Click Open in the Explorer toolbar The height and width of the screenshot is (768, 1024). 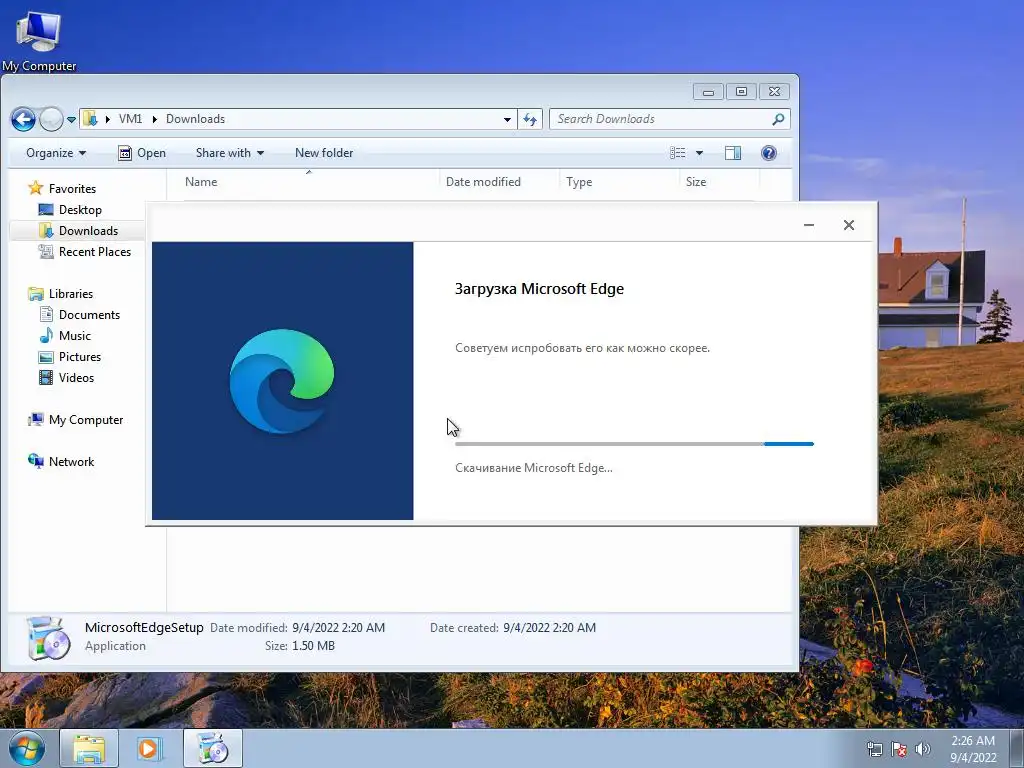[x=142, y=153]
